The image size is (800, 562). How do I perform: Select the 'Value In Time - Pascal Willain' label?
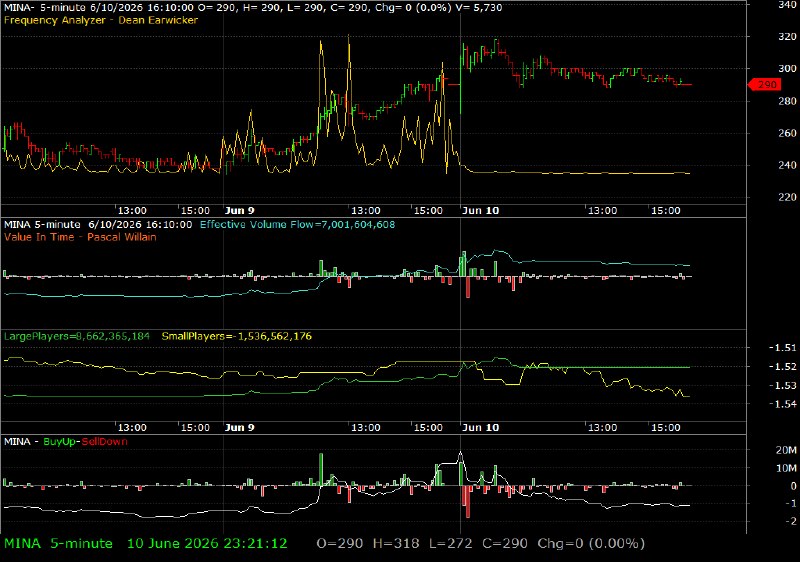coord(80,237)
